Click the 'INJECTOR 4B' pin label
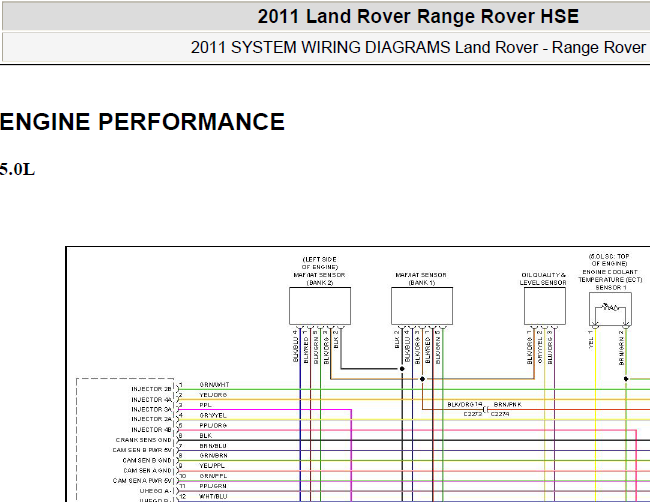Image resolution: width=650 pixels, height=502 pixels. point(151,430)
